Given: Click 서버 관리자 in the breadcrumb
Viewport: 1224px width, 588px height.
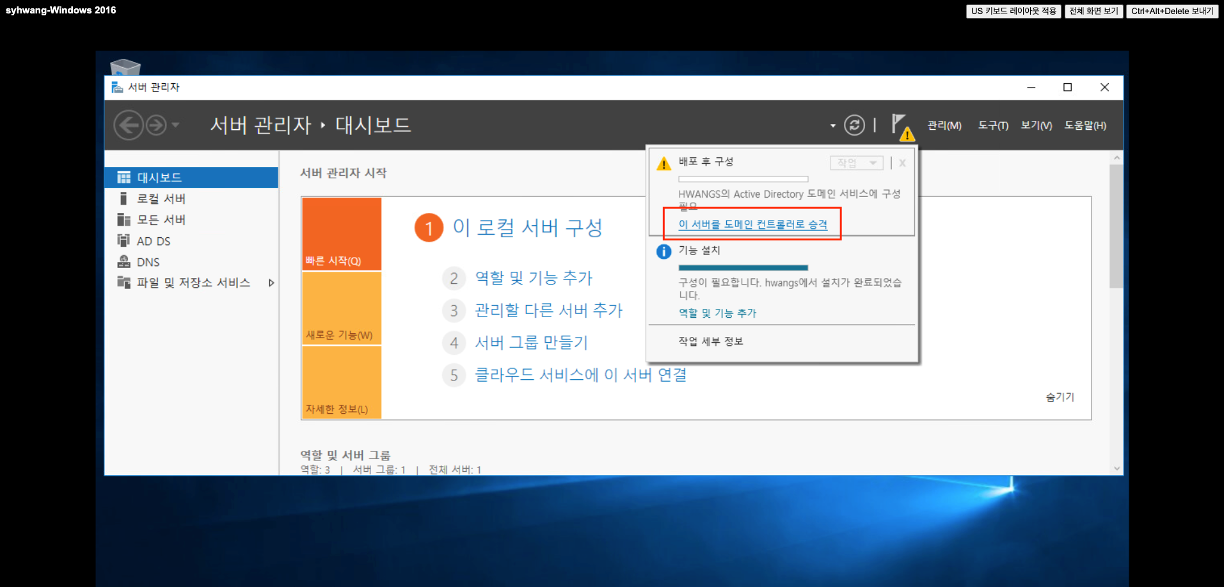Looking at the screenshot, I should click(260, 125).
